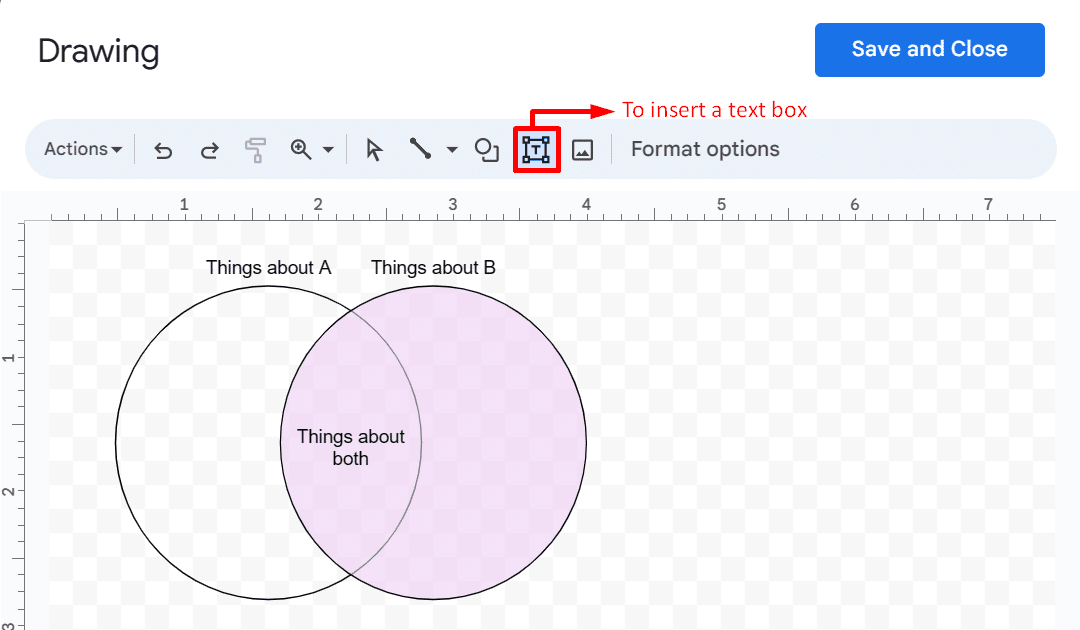Click the Things about B label

[x=433, y=267]
